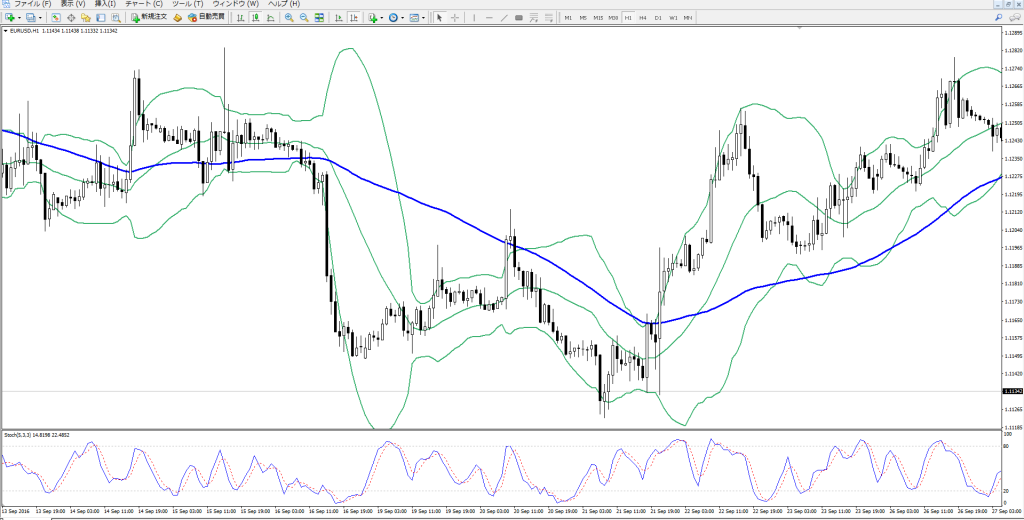Select the crosshair tool
1024x520 pixels.
pos(455,18)
